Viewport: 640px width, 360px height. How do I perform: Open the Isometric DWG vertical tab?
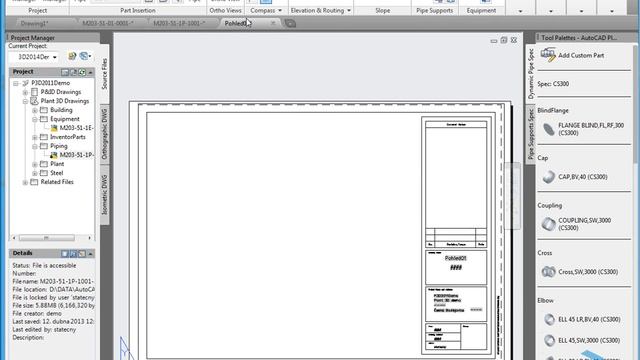pos(104,195)
